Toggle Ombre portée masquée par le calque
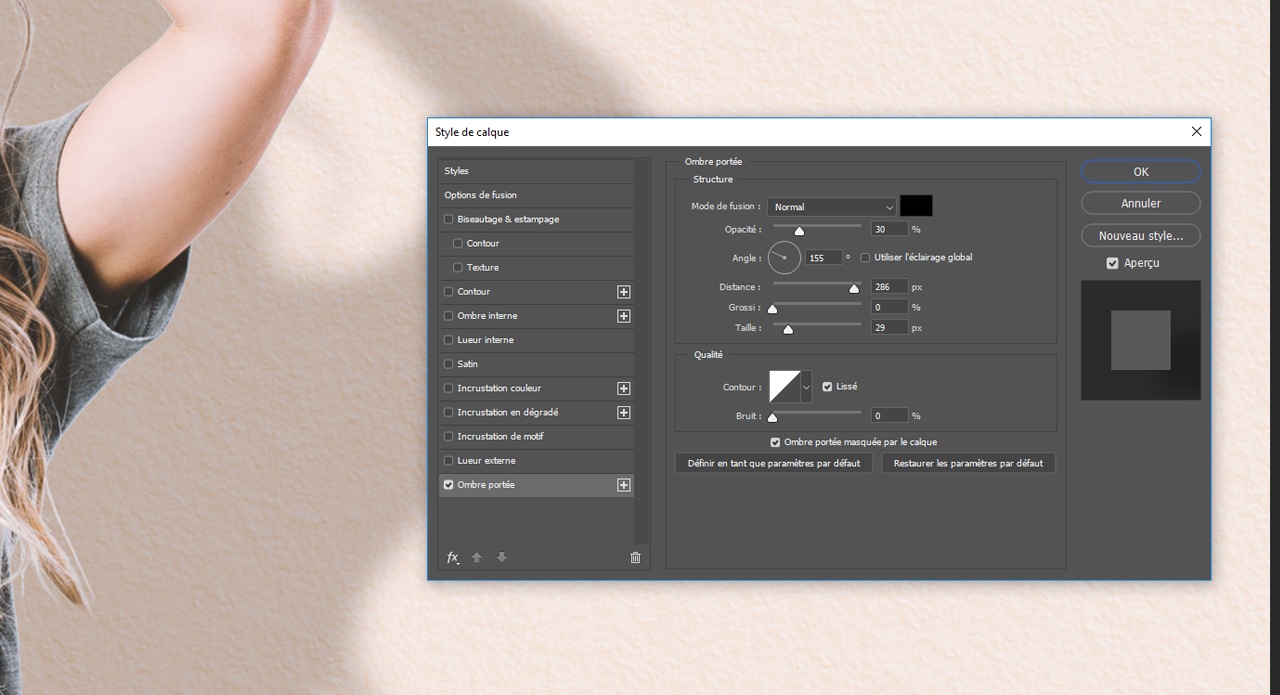 775,442
